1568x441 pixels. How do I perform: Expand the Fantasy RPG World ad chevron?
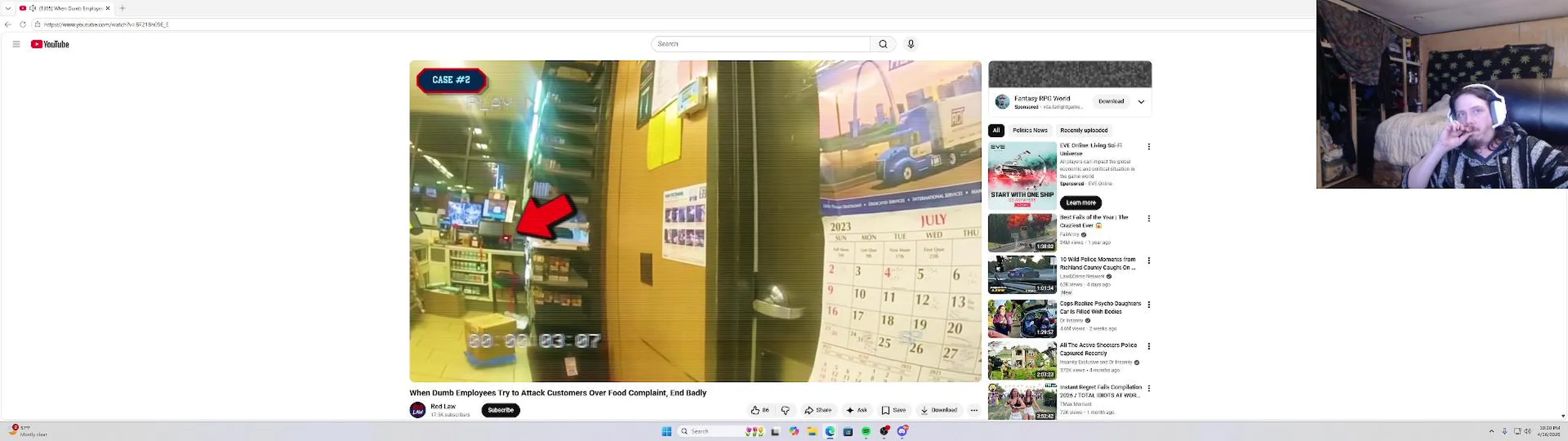click(1141, 102)
